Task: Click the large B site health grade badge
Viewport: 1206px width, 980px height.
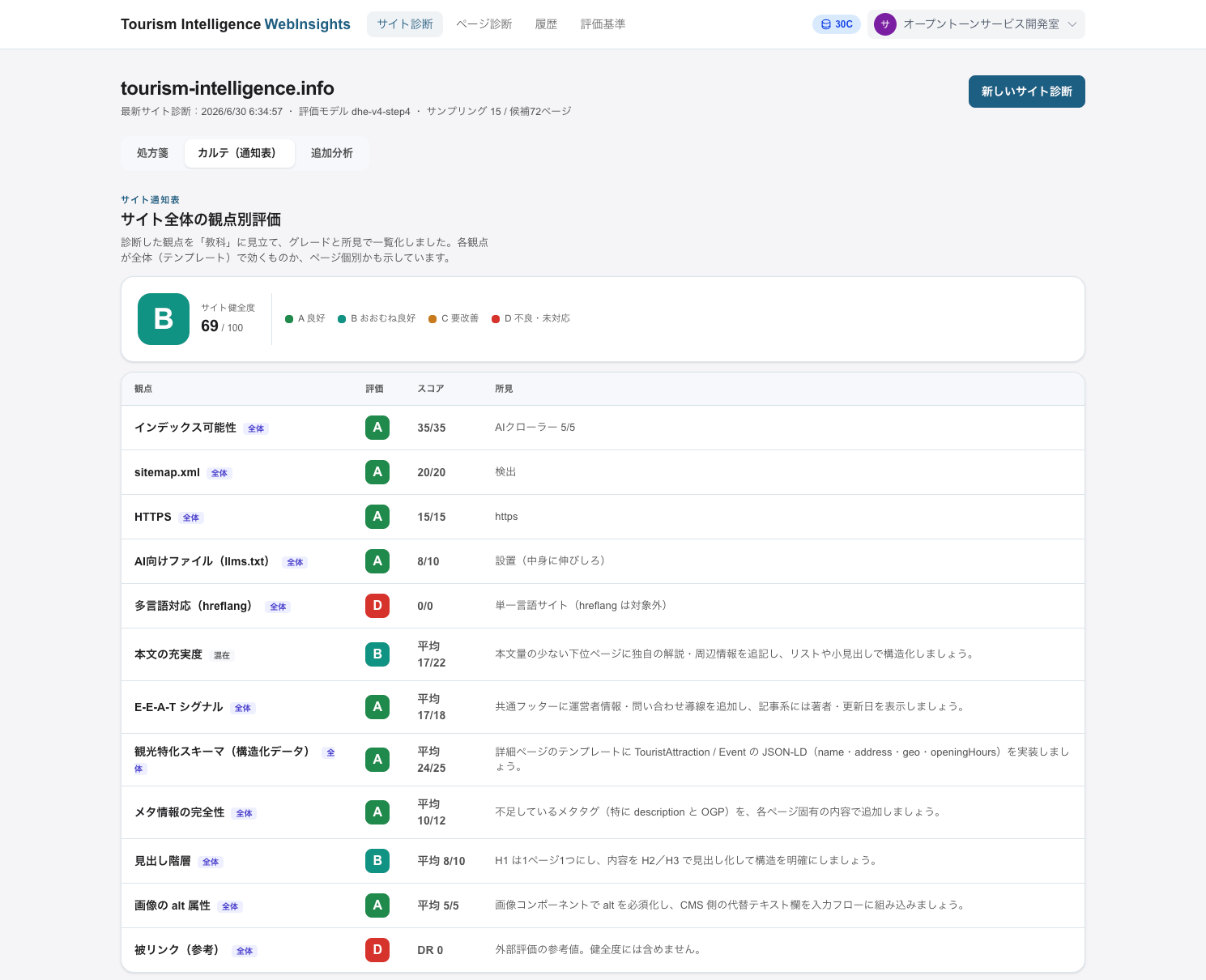Action: tap(164, 319)
